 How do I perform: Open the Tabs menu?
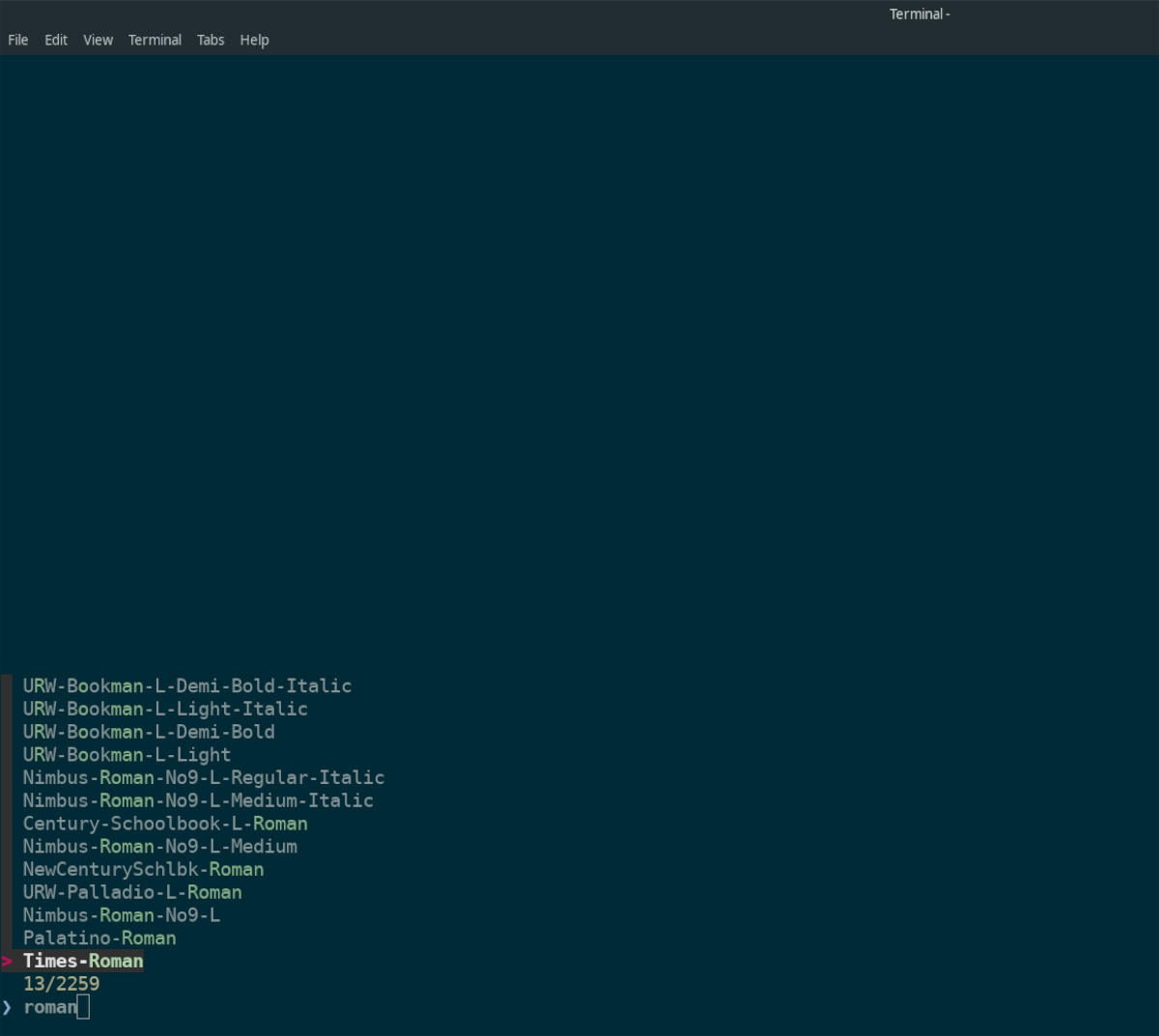tap(210, 40)
